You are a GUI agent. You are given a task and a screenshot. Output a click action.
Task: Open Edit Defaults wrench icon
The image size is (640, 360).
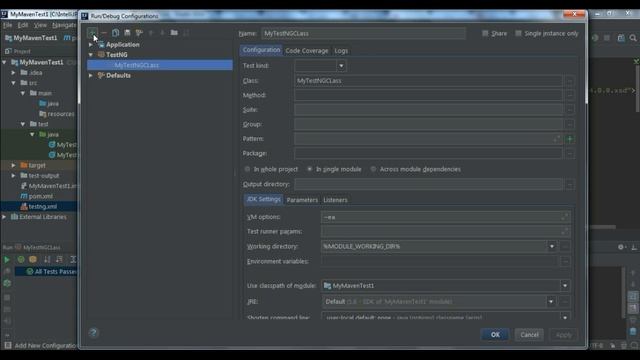point(139,33)
